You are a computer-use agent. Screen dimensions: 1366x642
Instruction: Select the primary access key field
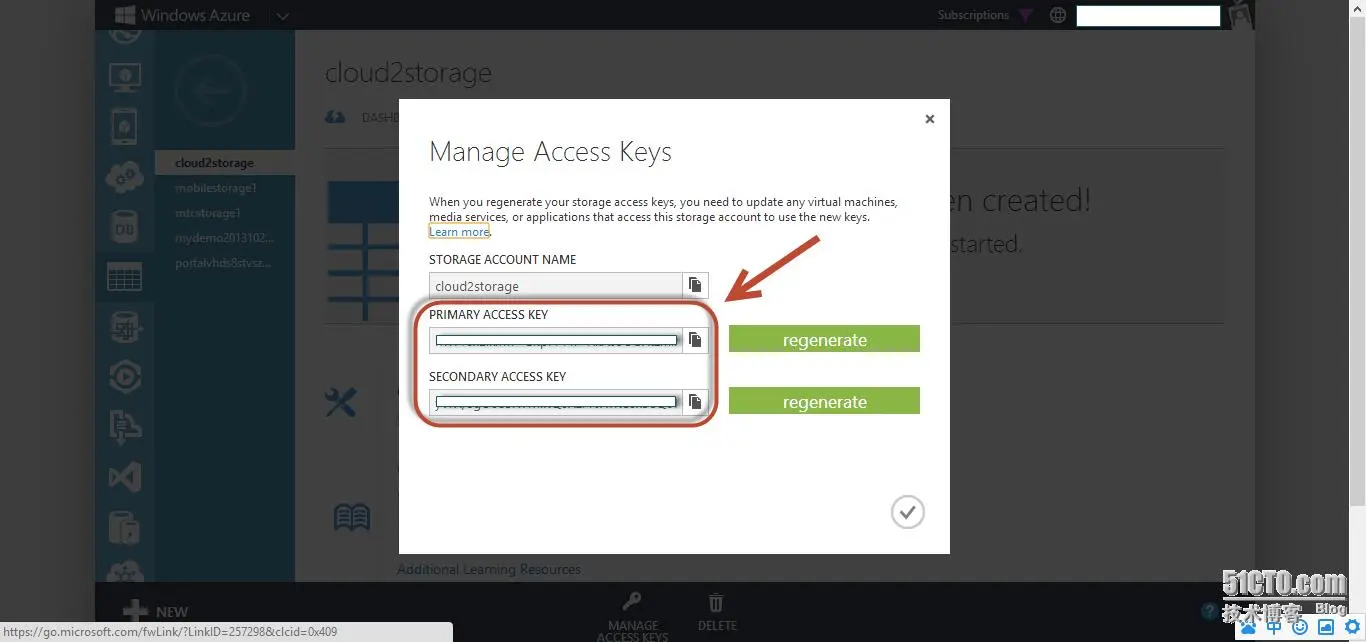pyautogui.click(x=556, y=340)
